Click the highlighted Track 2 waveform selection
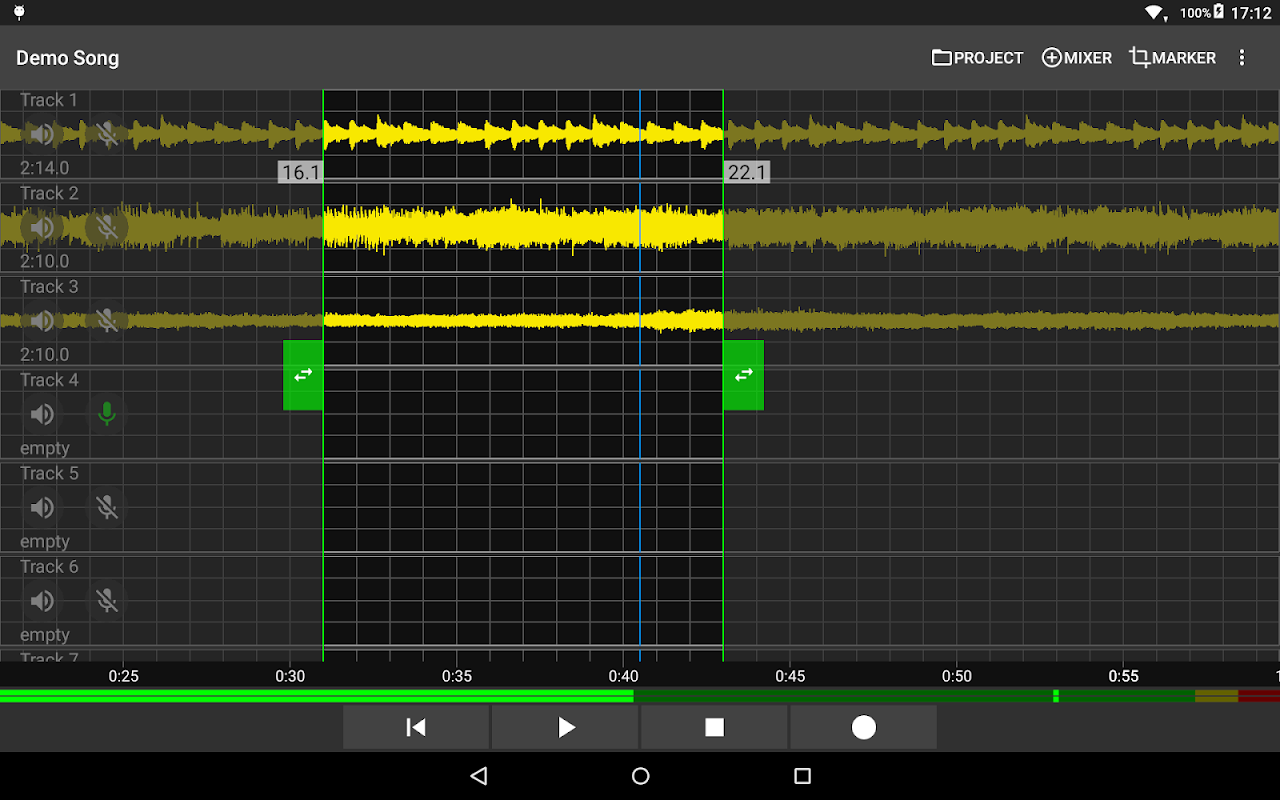This screenshot has height=800, width=1280. pos(523,227)
